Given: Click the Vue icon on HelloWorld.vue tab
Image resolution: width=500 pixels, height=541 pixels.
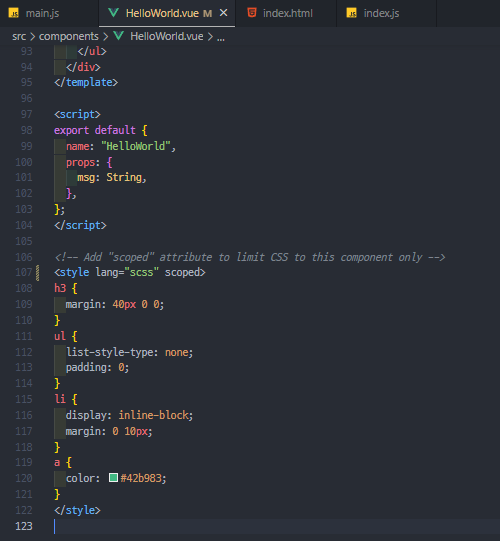Looking at the screenshot, I should pyautogui.click(x=114, y=13).
